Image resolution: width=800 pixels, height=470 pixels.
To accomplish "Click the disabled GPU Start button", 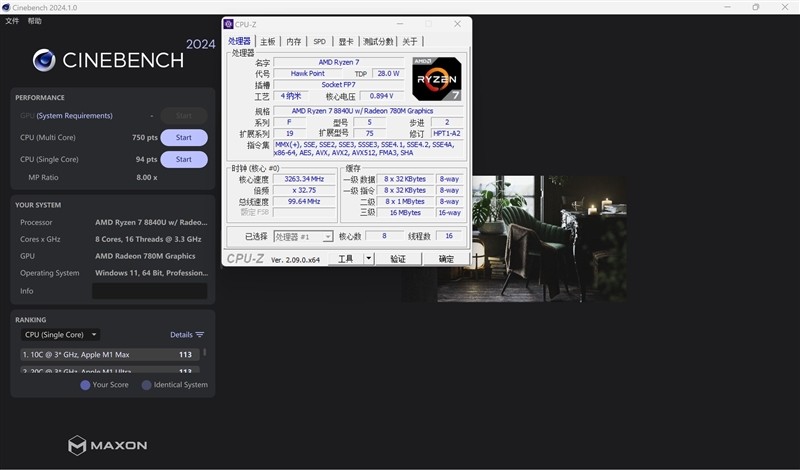I will [184, 116].
